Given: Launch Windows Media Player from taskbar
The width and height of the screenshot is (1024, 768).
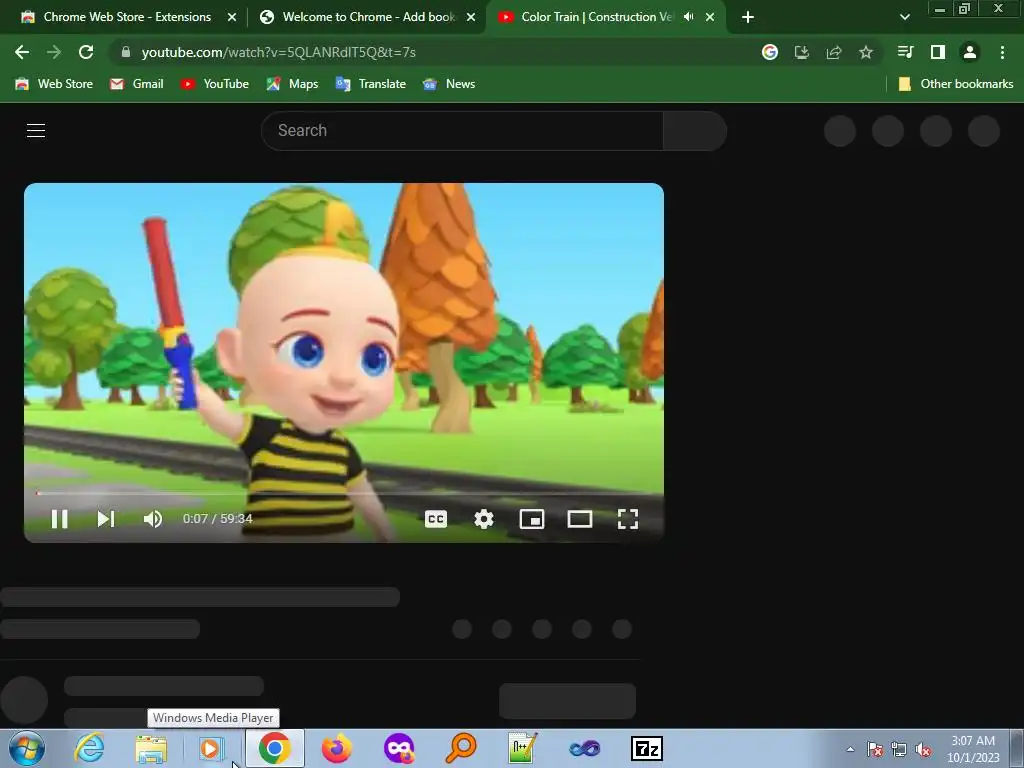Looking at the screenshot, I should click(x=211, y=748).
